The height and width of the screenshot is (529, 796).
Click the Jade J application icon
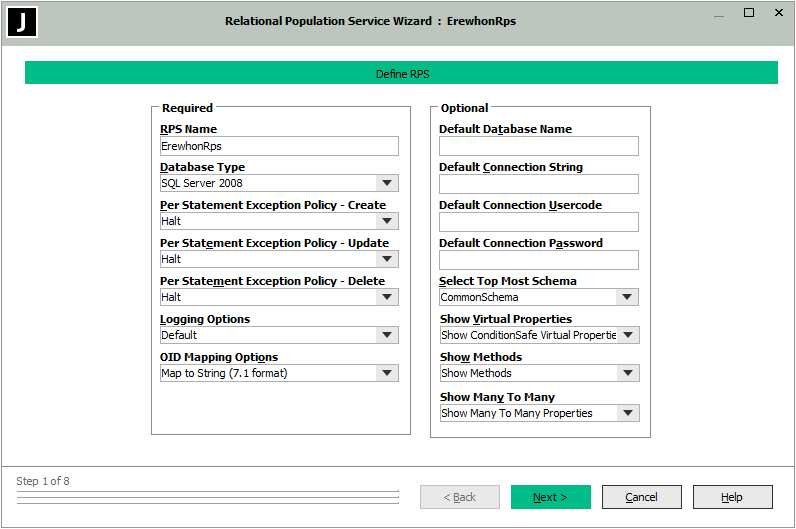(x=22, y=22)
